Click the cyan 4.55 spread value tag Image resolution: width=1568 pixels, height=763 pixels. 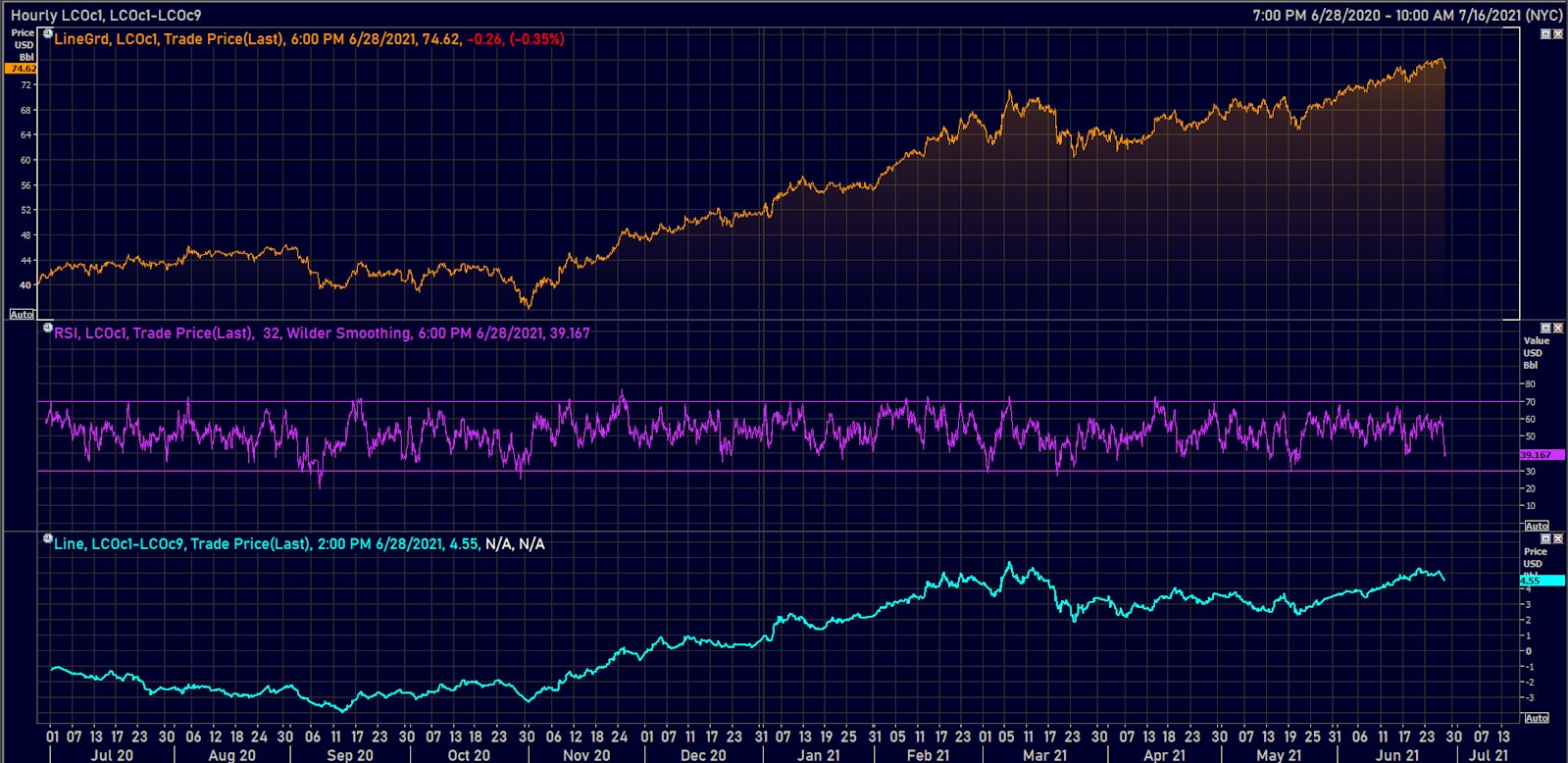tap(1542, 581)
